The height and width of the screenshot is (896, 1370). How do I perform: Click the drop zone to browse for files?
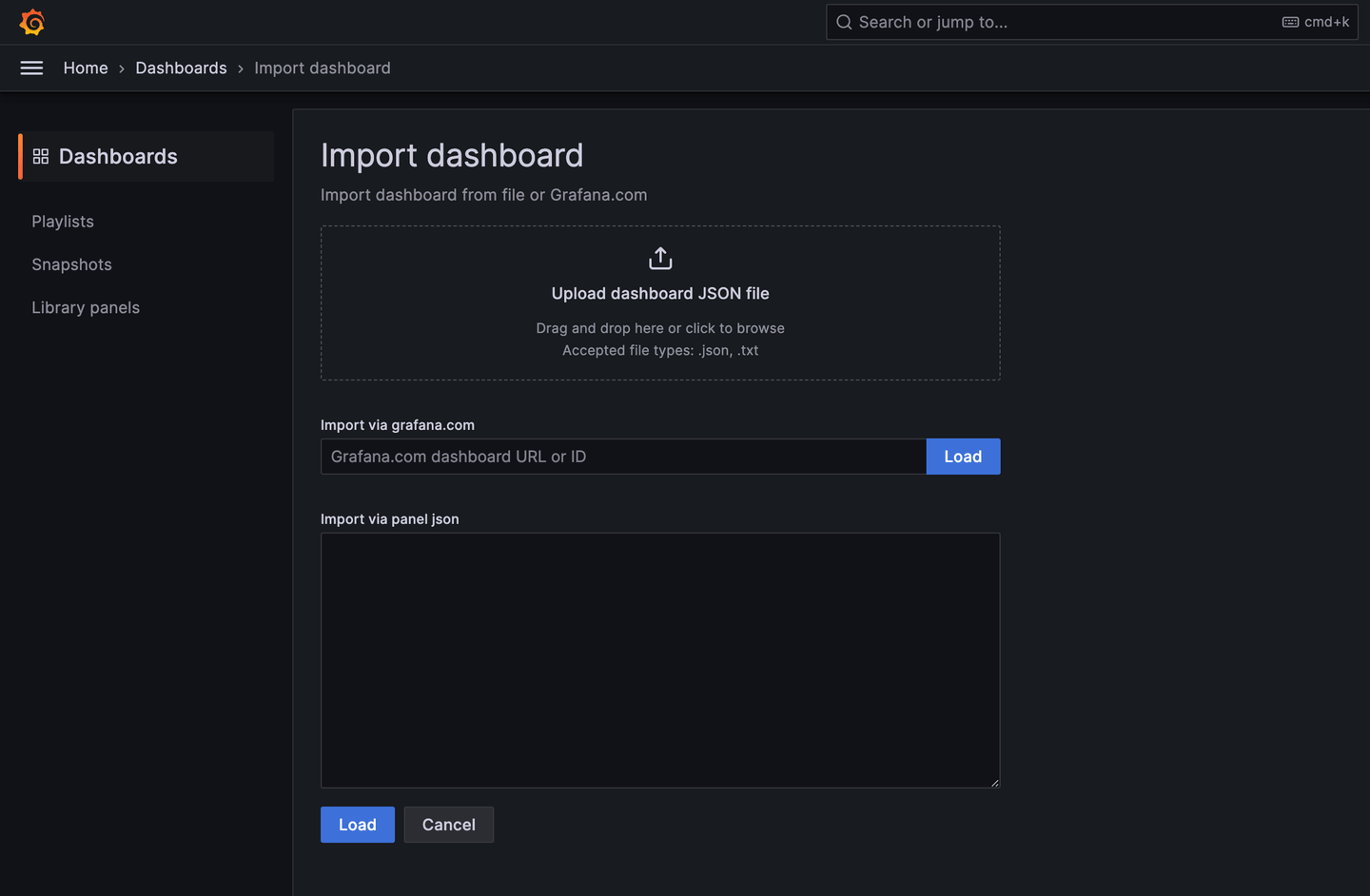(x=660, y=328)
